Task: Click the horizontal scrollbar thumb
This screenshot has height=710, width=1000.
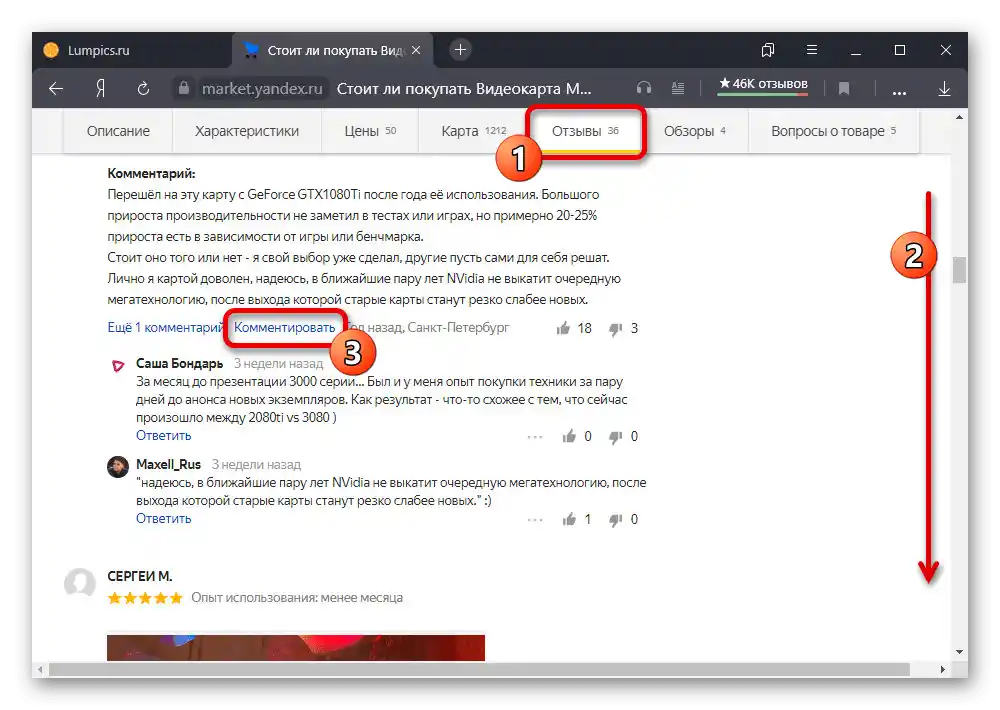Action: [x=479, y=669]
